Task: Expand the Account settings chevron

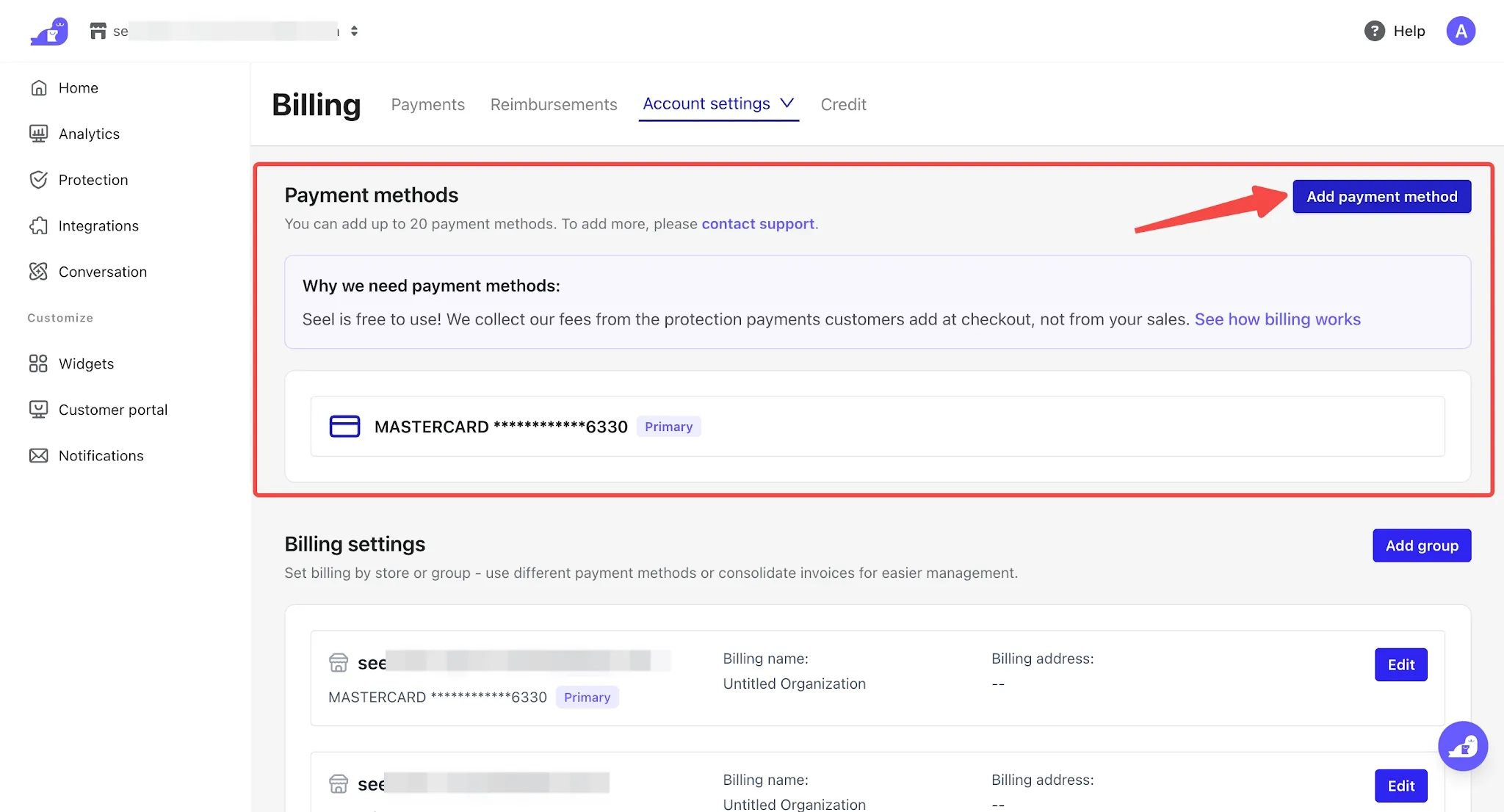Action: 787,103
